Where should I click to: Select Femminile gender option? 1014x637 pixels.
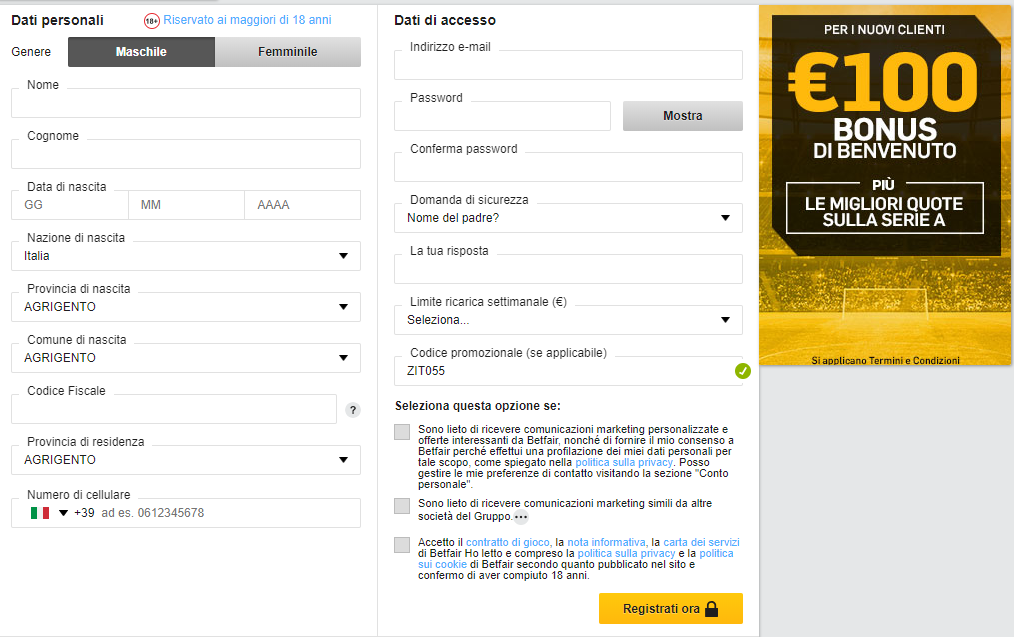pyautogui.click(x=288, y=52)
